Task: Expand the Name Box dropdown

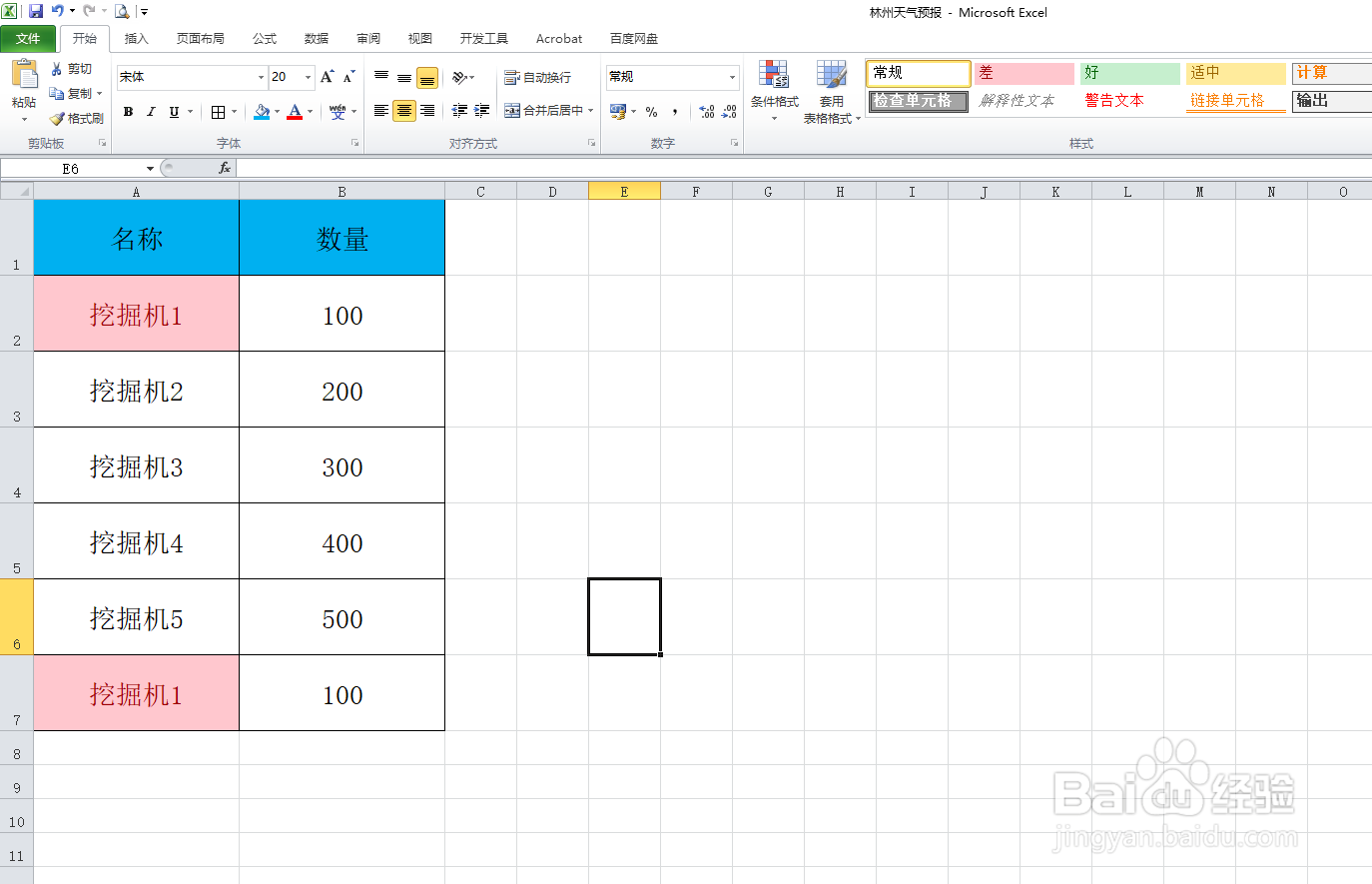Action: (x=150, y=168)
